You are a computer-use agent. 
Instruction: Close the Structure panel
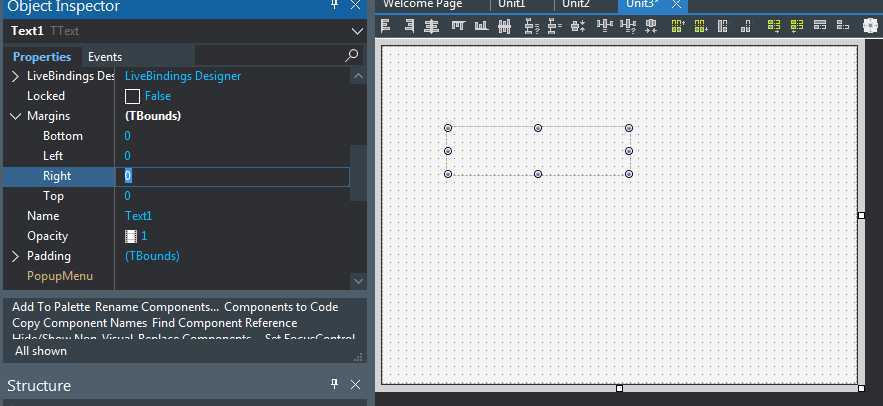(355, 384)
